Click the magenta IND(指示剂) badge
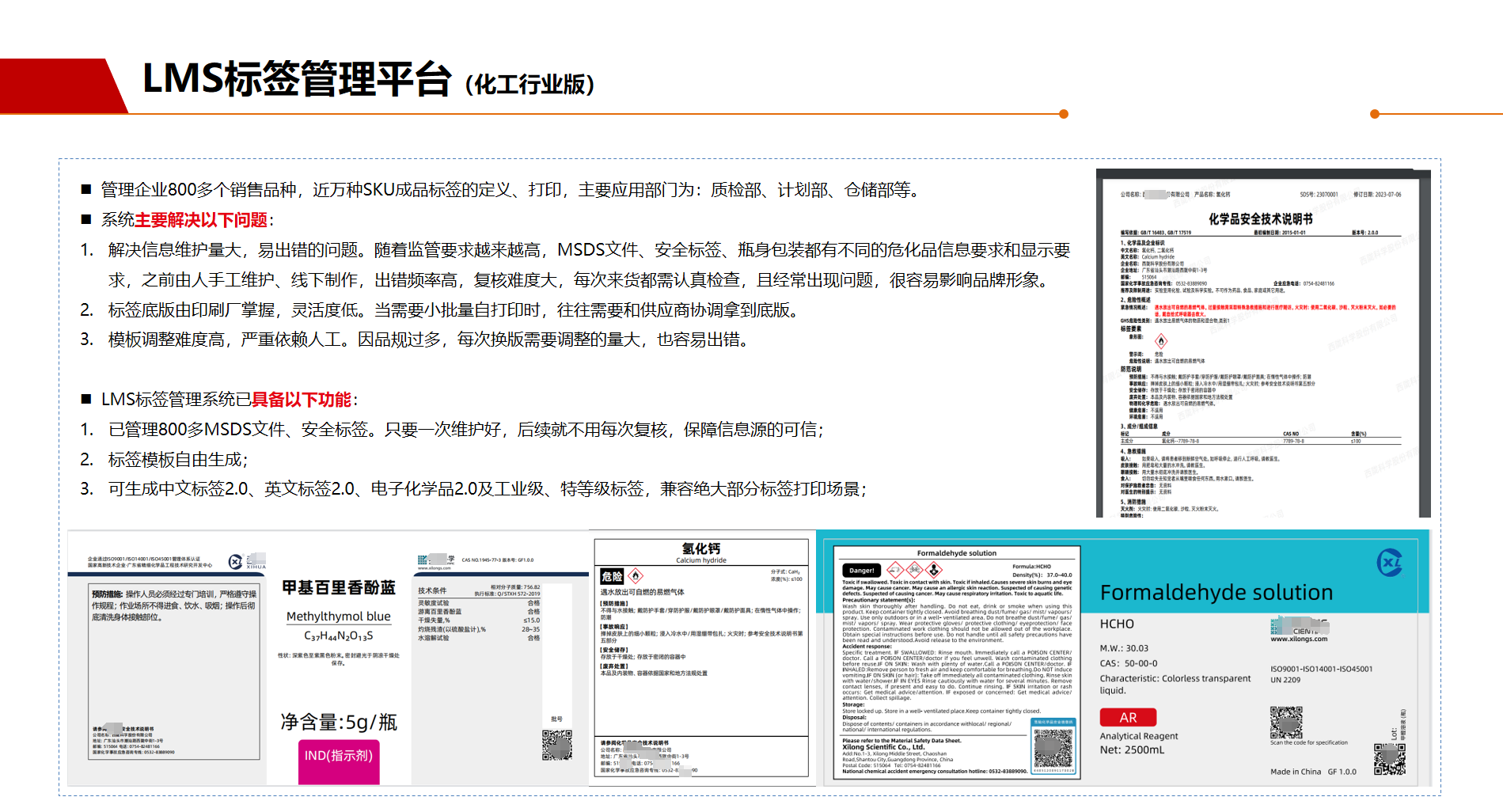This screenshot has height=812, width=1503. [339, 757]
